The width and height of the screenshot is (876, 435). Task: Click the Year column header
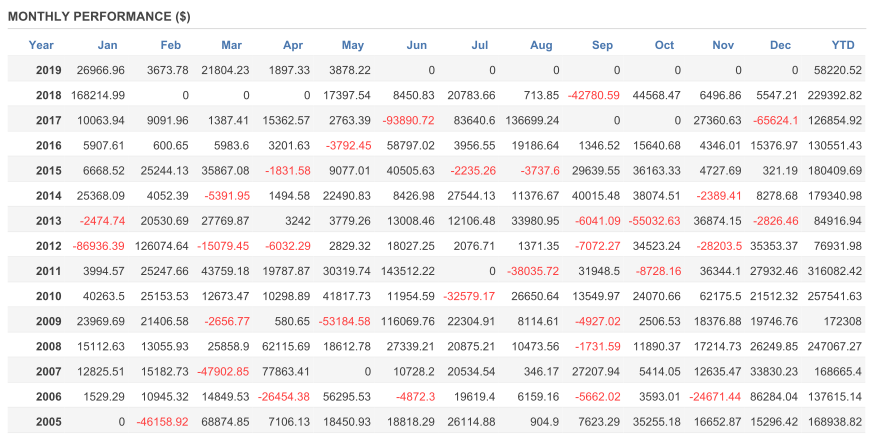point(41,45)
